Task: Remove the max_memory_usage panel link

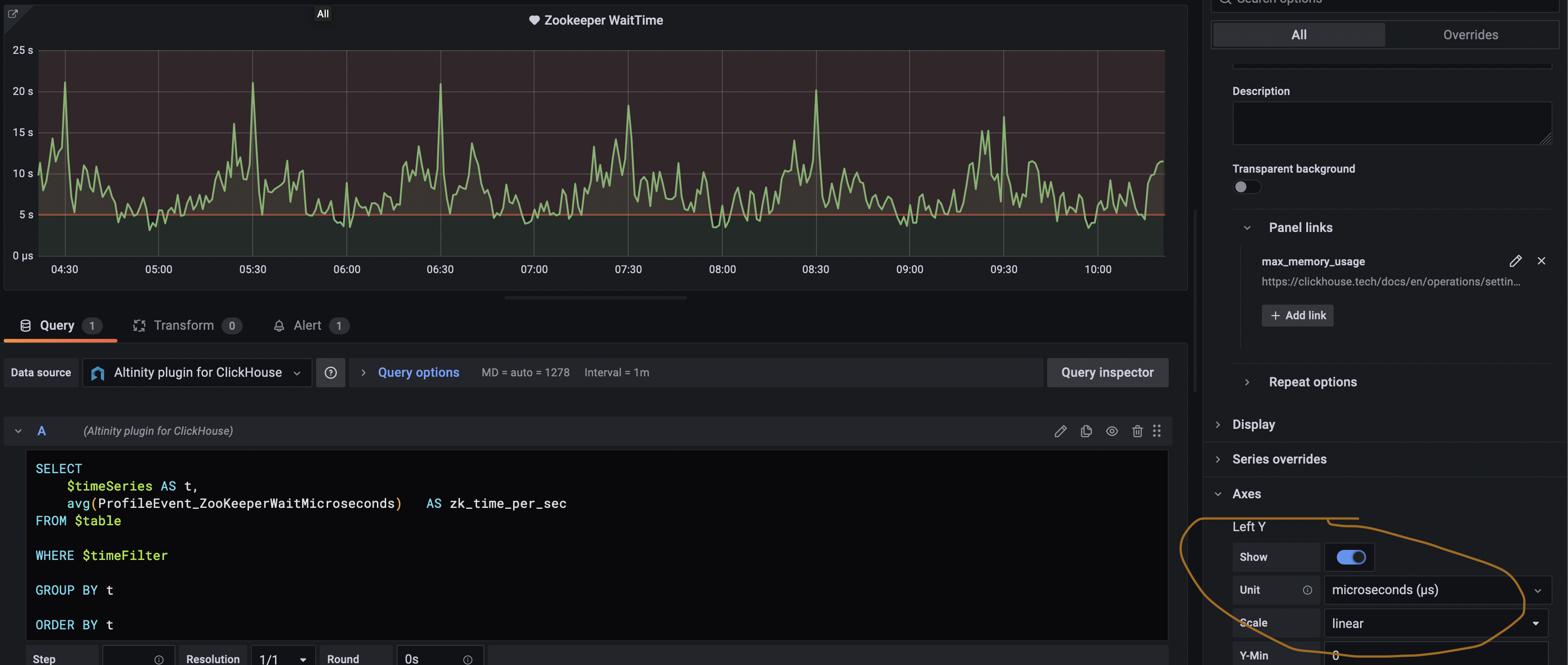Action: click(x=1541, y=261)
